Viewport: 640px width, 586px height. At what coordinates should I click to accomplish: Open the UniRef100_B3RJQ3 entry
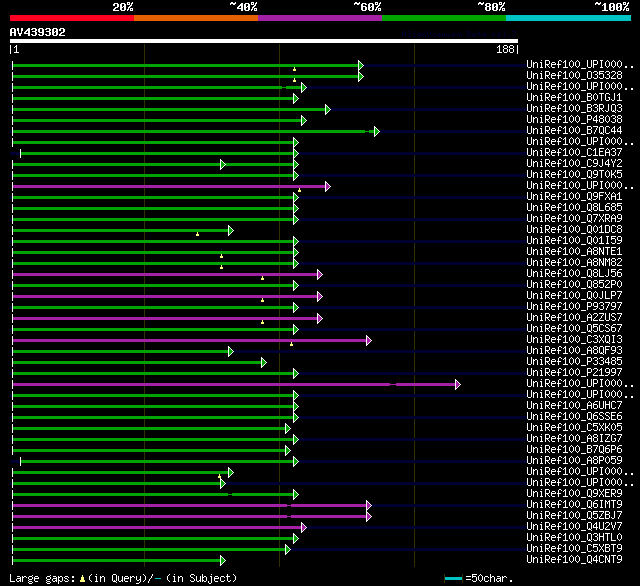(574, 109)
